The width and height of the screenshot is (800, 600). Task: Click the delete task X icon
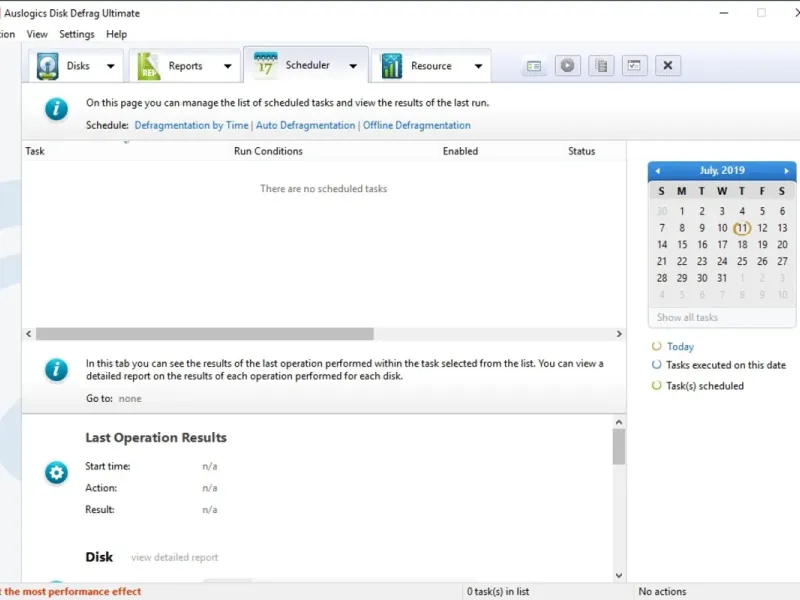668,65
